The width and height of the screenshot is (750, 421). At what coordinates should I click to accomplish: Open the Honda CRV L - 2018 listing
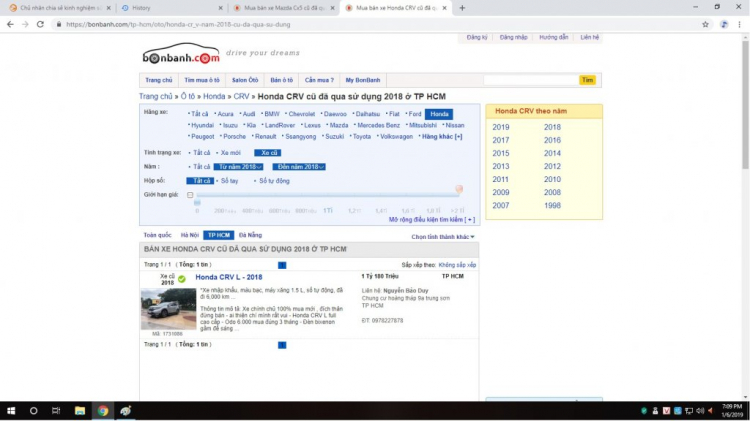click(229, 277)
